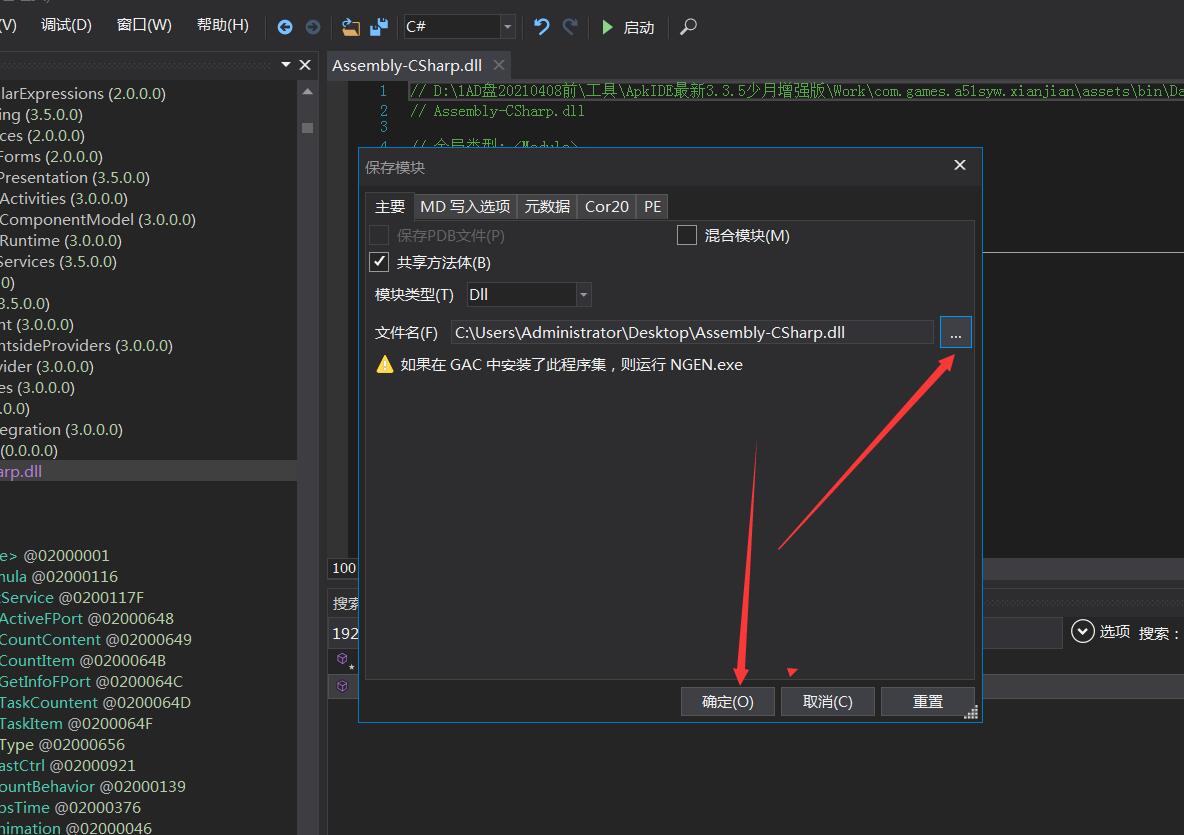This screenshot has width=1184, height=835.
Task: Select the osTime @02000376 class
Action: pyautogui.click(x=70, y=808)
